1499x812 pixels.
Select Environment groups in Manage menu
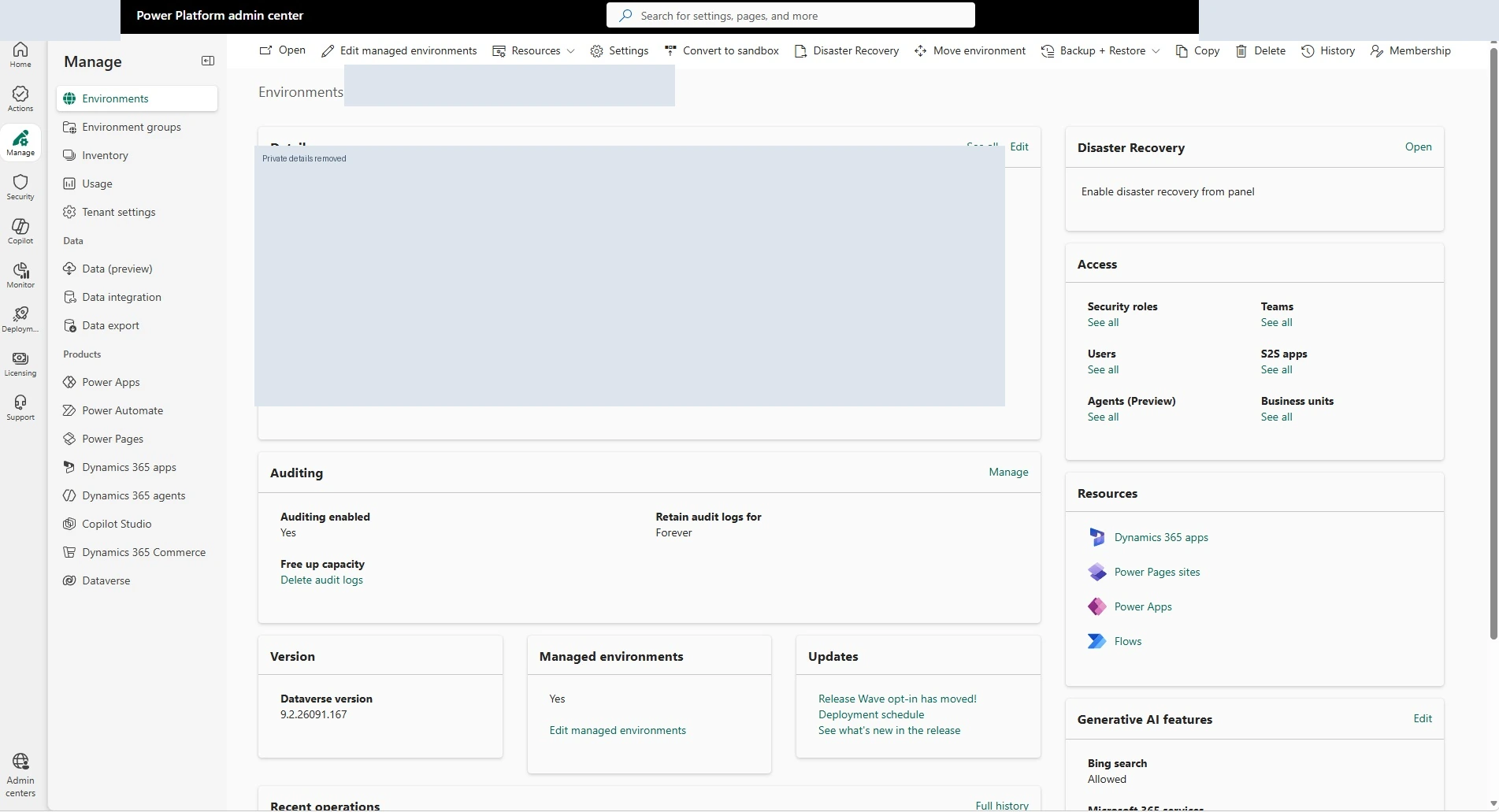click(137, 127)
